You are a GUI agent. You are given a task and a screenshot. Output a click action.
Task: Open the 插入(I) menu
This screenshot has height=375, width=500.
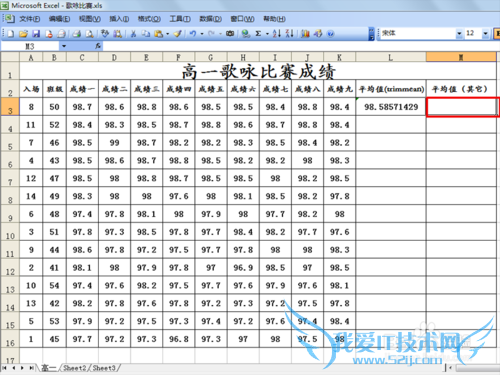click(119, 19)
